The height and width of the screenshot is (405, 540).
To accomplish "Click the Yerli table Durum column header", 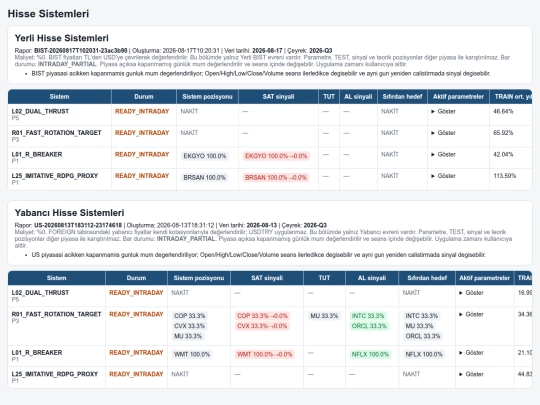I will click(144, 97).
